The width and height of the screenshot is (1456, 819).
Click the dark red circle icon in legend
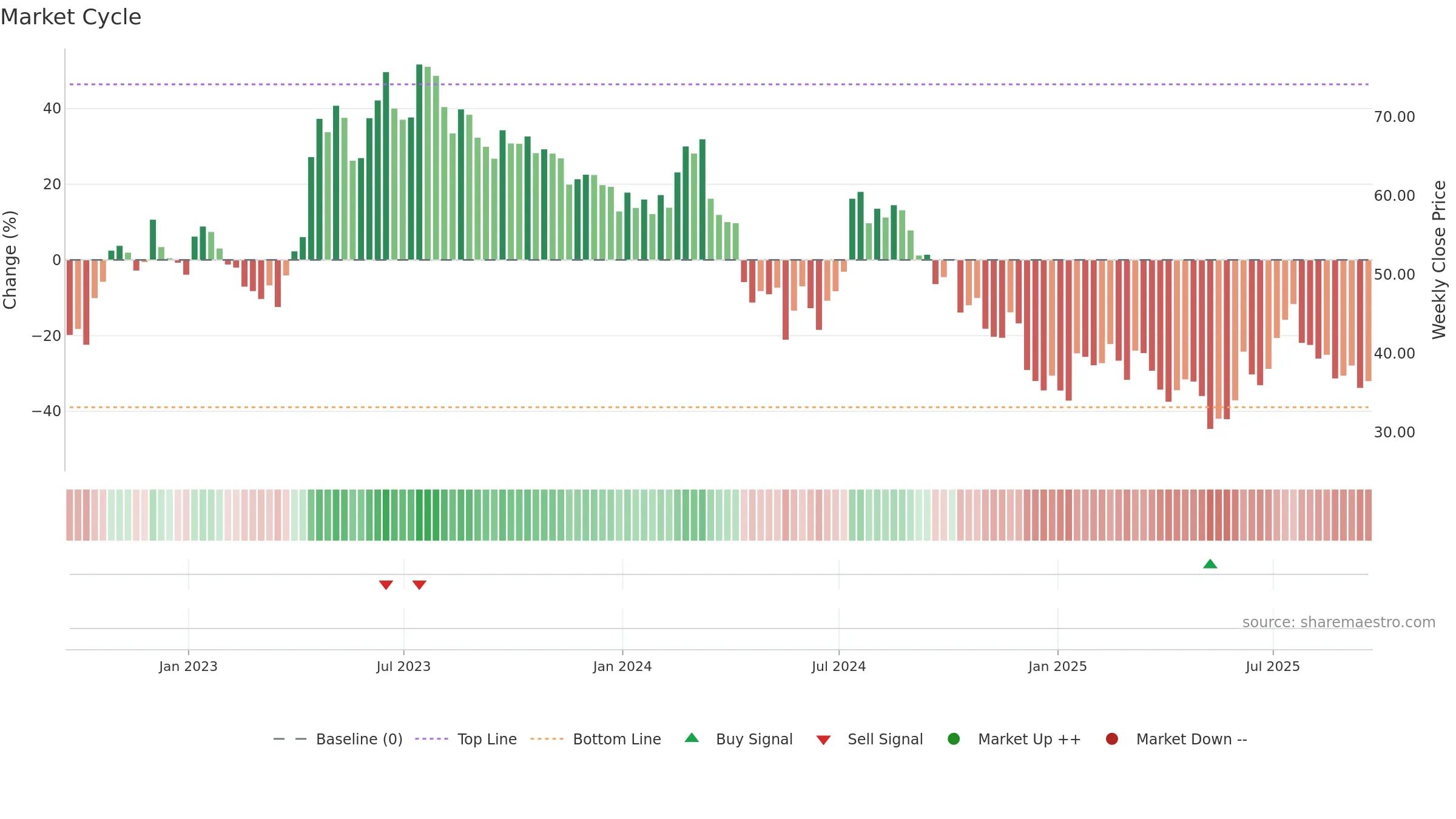(x=1112, y=739)
